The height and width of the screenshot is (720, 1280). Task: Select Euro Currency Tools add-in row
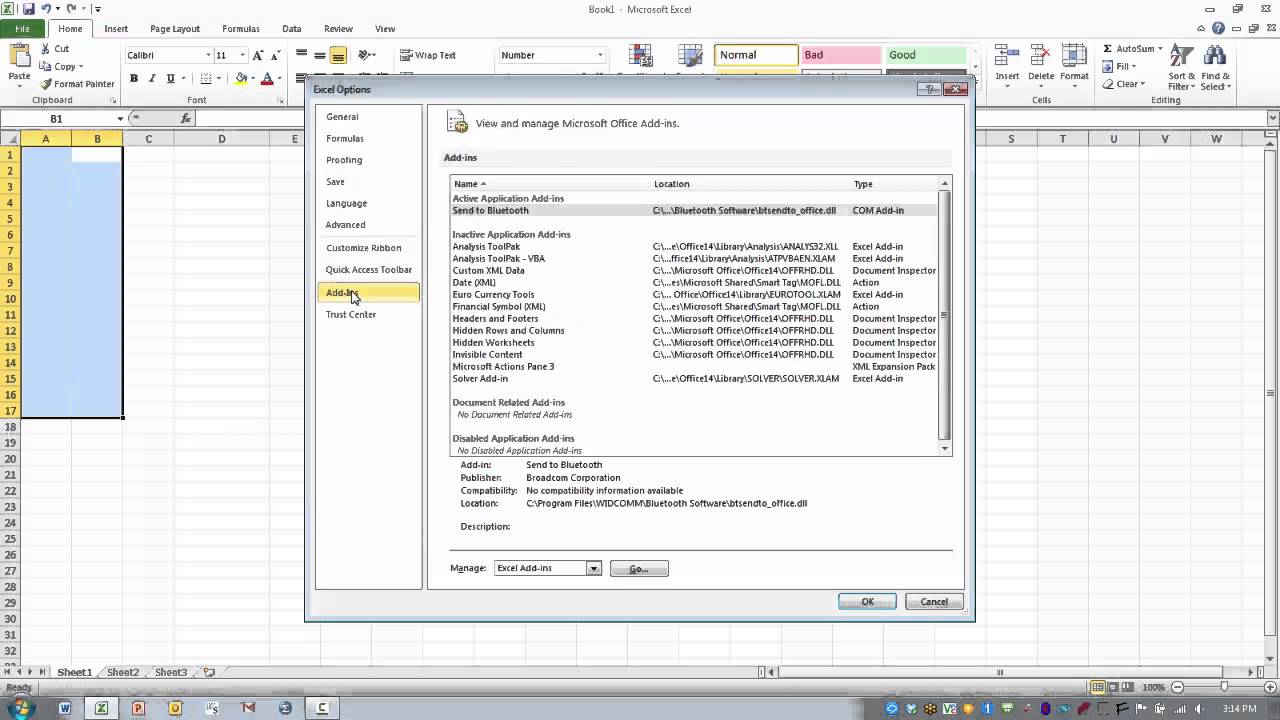pos(694,295)
